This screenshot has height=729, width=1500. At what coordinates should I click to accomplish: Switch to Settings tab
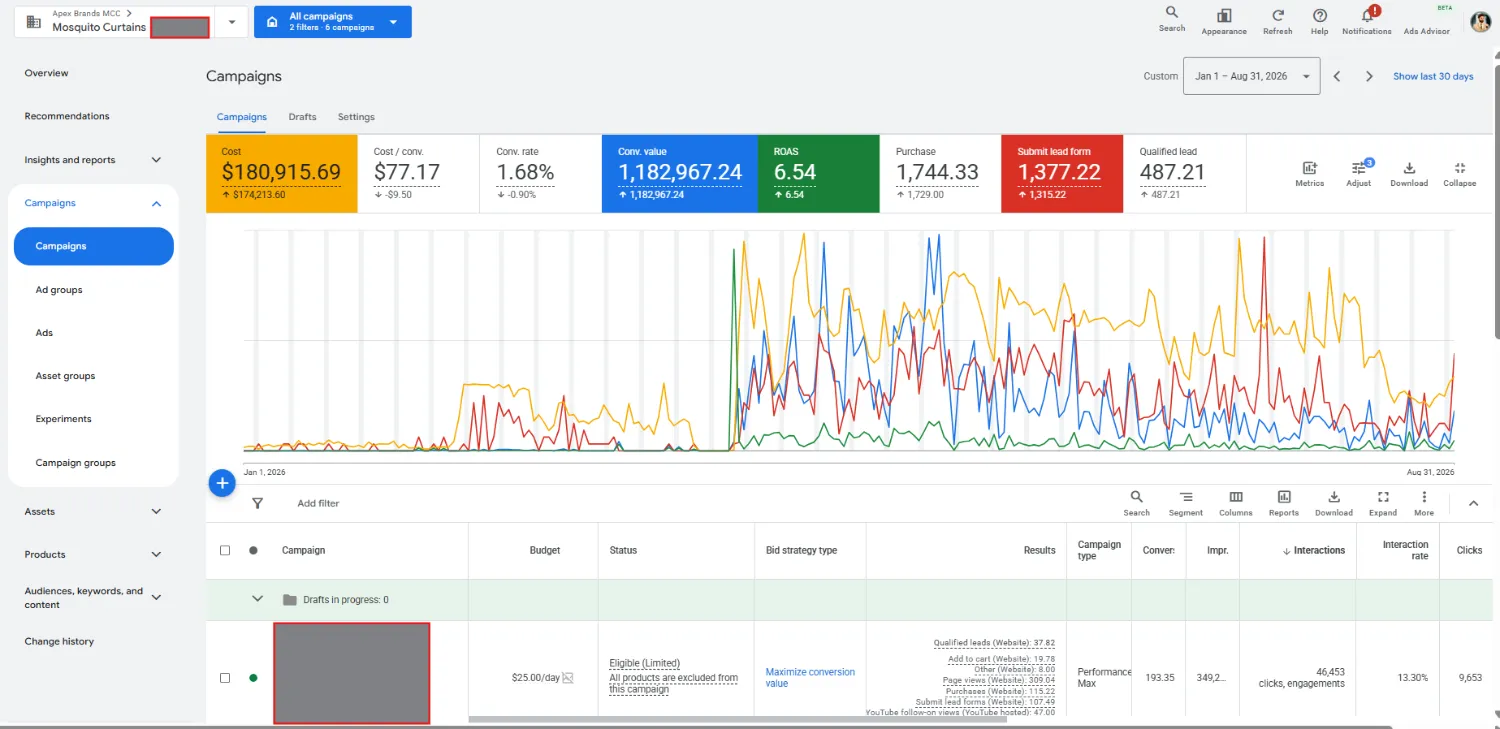click(356, 117)
